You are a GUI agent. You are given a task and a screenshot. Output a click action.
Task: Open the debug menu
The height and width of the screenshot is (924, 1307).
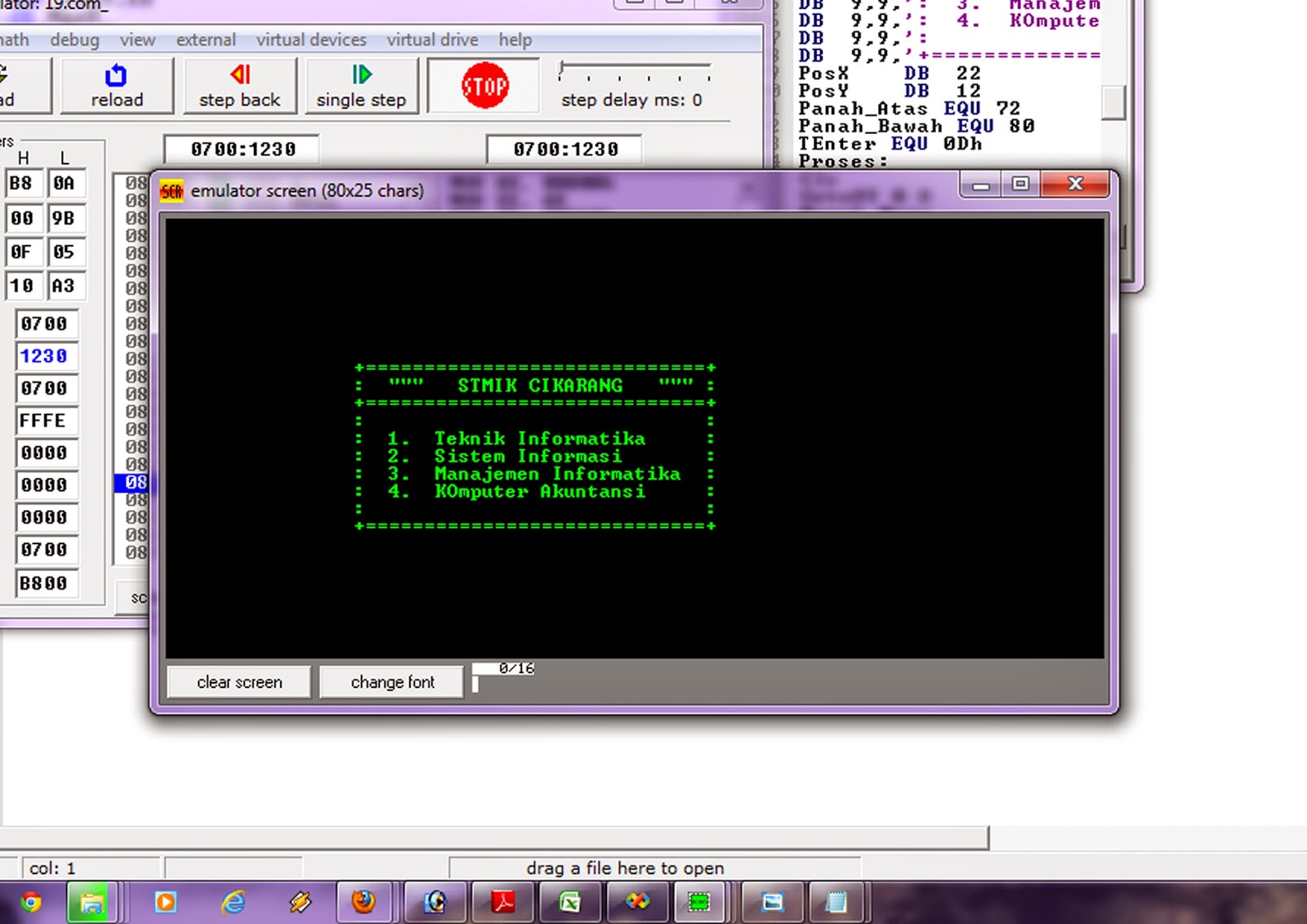click(x=74, y=39)
